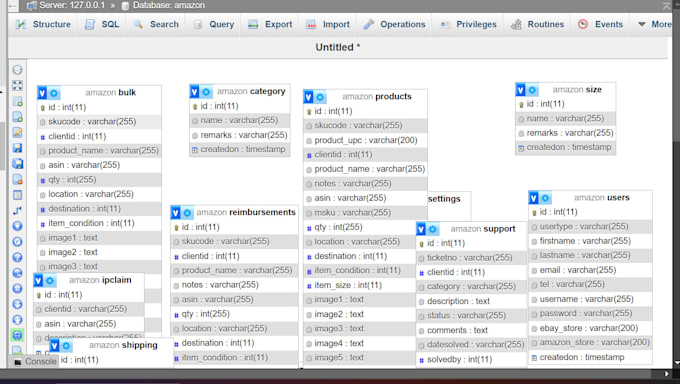The width and height of the screenshot is (680, 384).
Task: Open the edit/open page icon
Action: [17, 132]
